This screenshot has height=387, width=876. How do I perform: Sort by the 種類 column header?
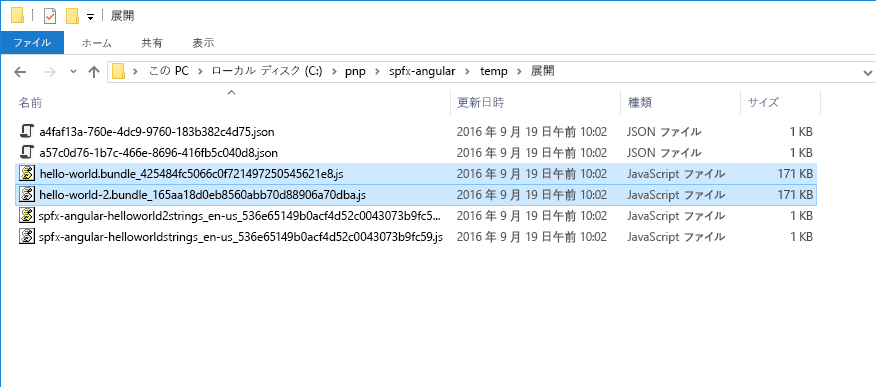click(680, 102)
